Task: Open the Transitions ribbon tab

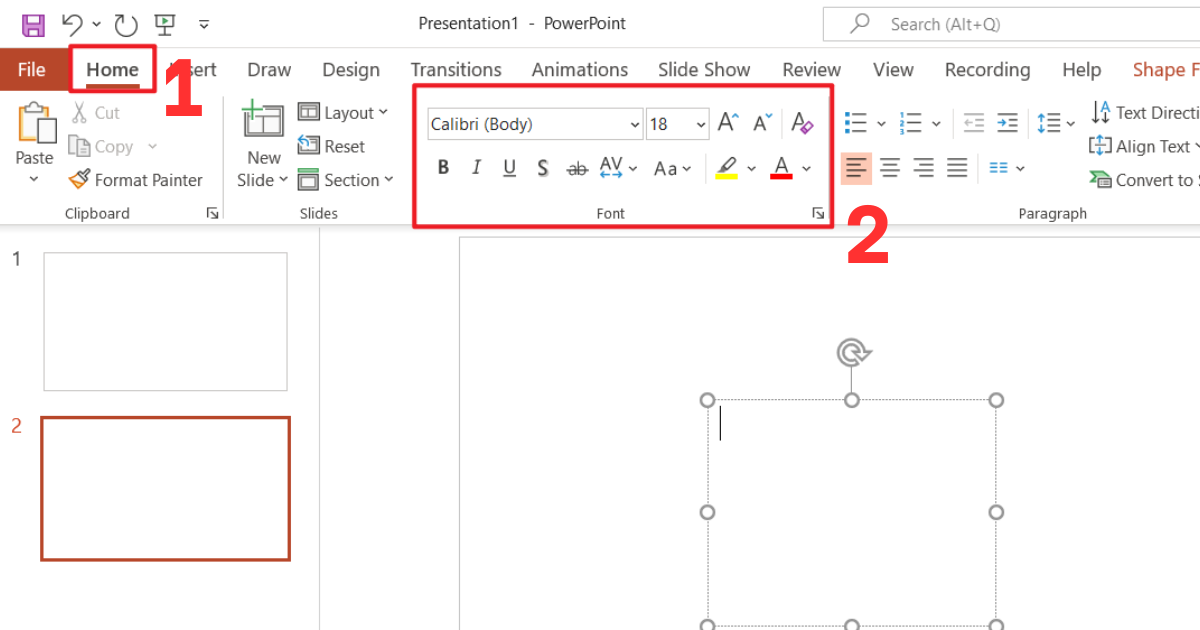Action: (456, 69)
